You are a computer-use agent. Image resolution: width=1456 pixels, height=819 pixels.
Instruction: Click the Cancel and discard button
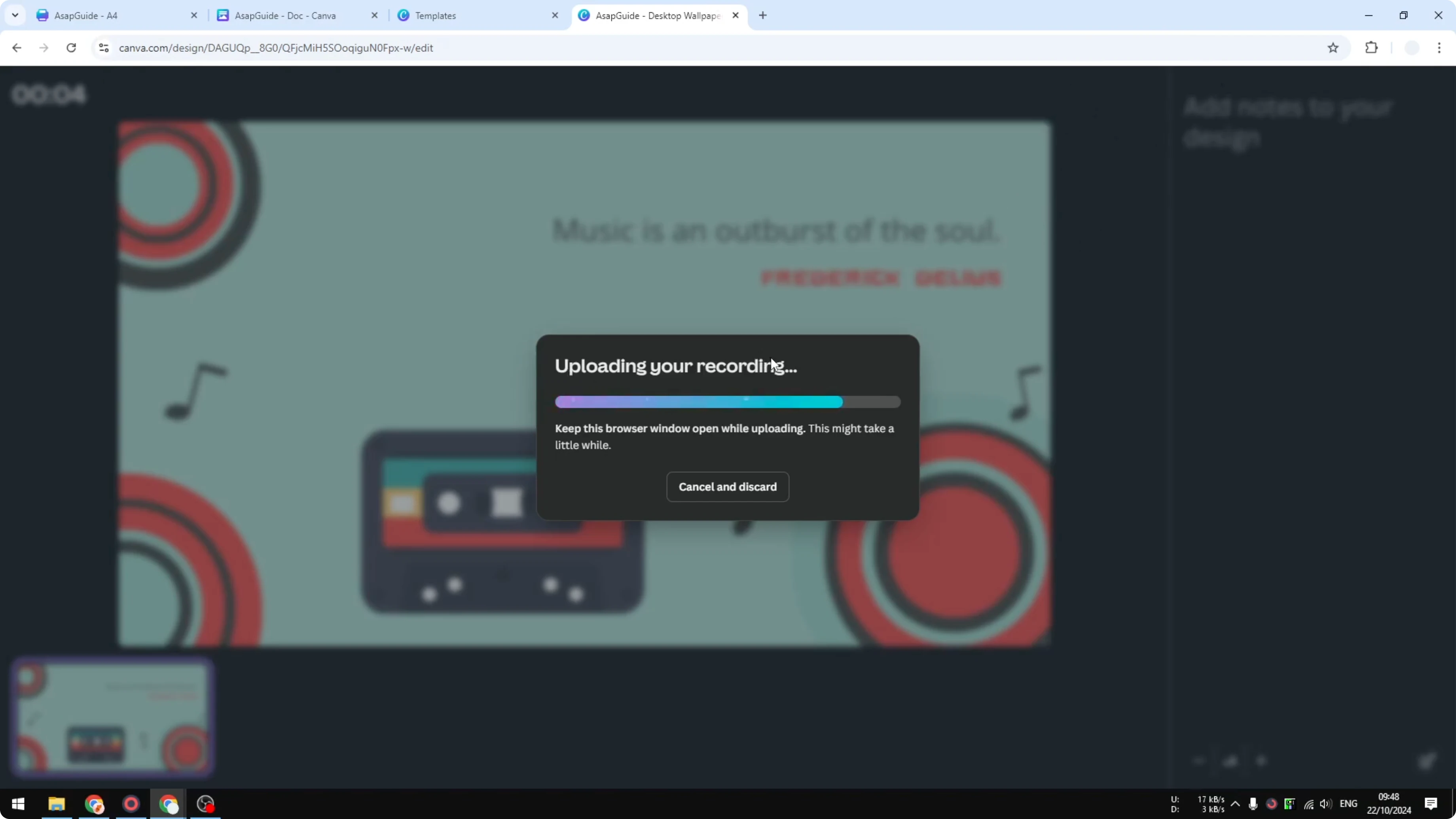coord(728,487)
